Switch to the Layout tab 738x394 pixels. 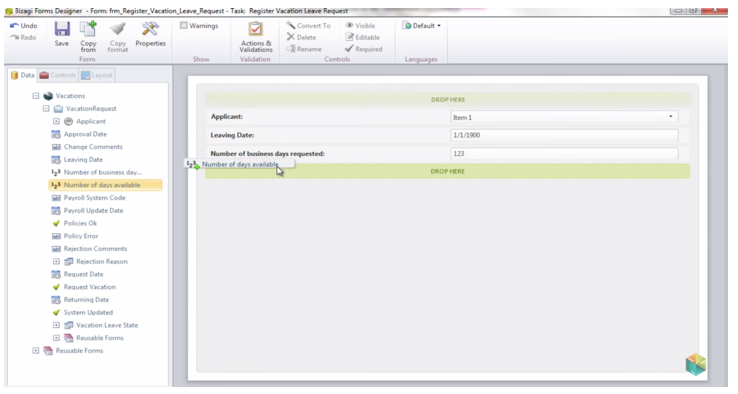tap(96, 75)
